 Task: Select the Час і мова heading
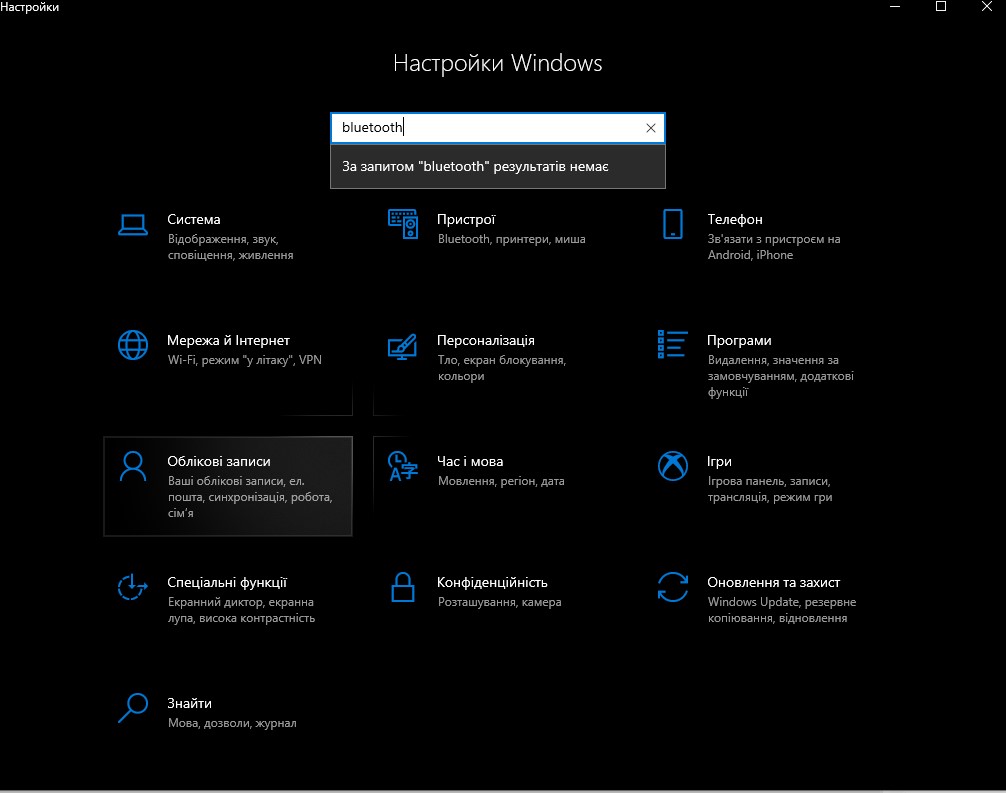[x=470, y=461]
